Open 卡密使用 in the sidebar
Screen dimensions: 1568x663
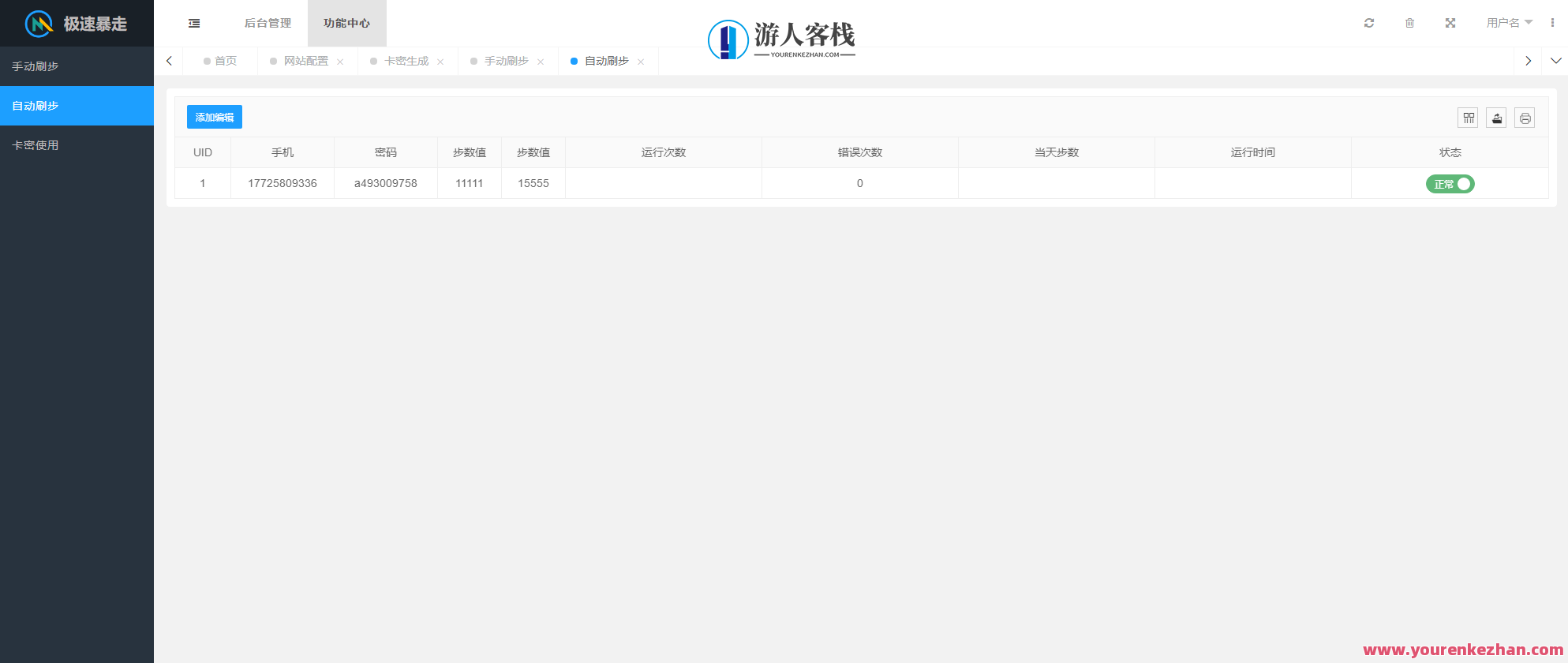(77, 145)
